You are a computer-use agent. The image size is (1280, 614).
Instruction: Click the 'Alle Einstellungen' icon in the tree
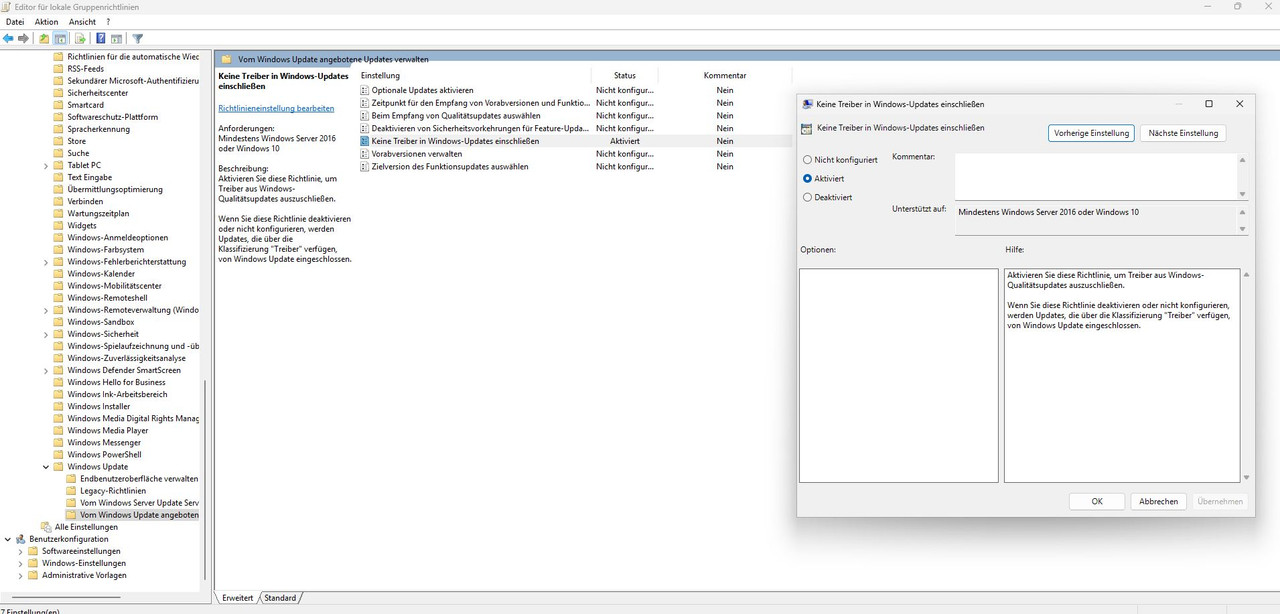pos(46,527)
